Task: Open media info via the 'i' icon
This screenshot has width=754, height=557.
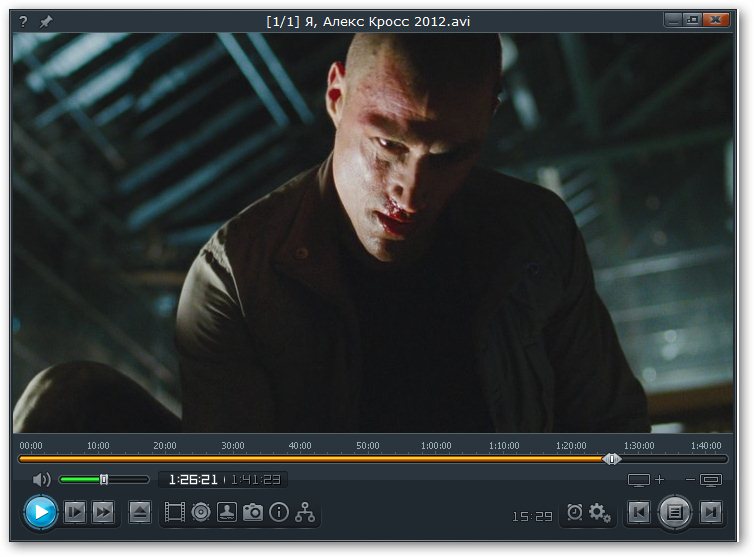Action: [x=279, y=513]
